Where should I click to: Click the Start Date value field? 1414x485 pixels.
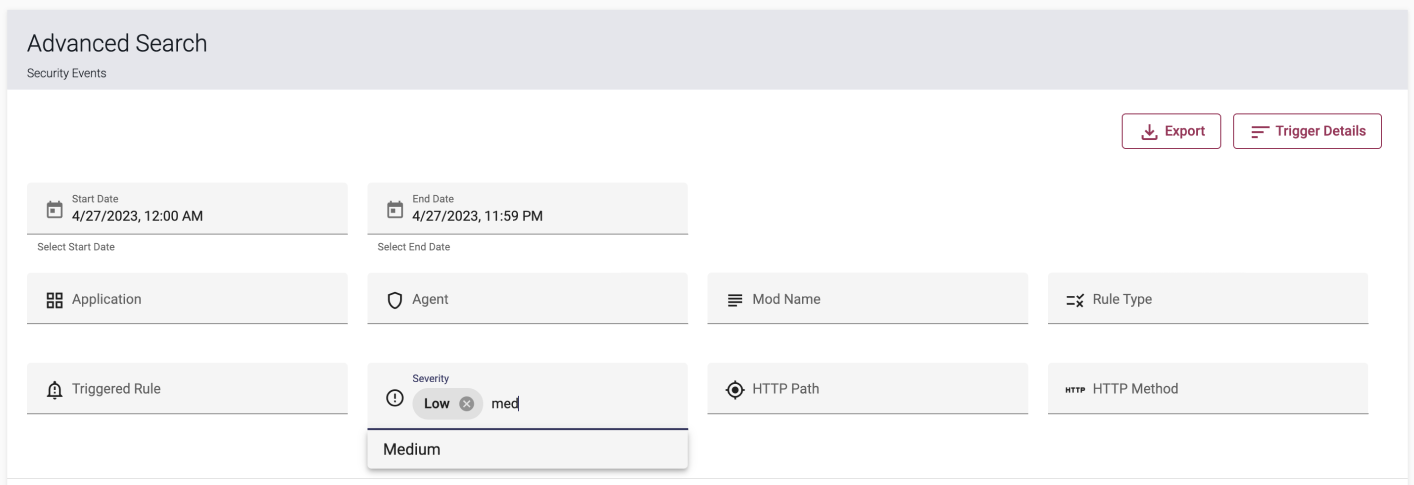(187, 208)
